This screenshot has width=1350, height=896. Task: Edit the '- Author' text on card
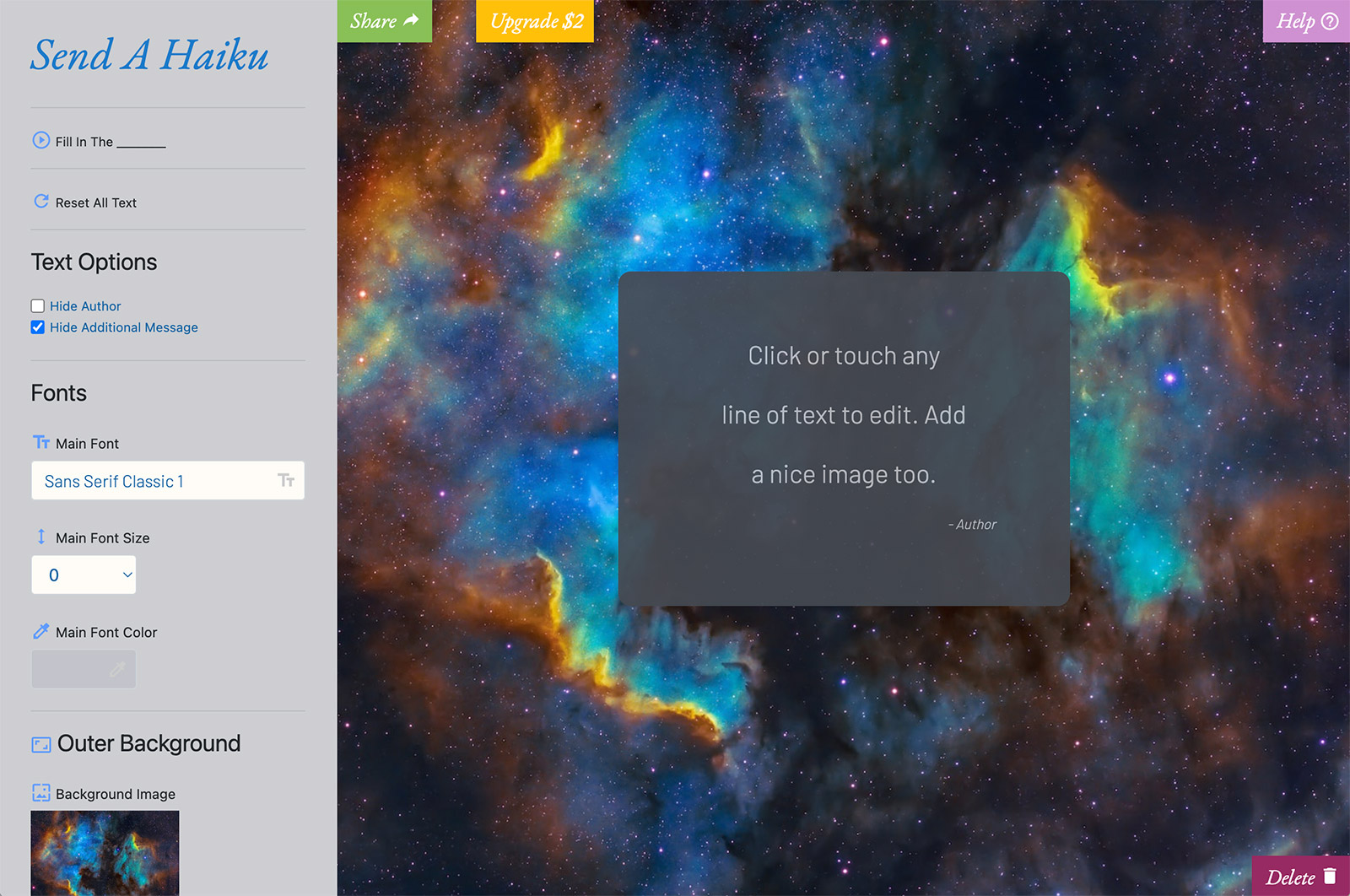click(973, 525)
